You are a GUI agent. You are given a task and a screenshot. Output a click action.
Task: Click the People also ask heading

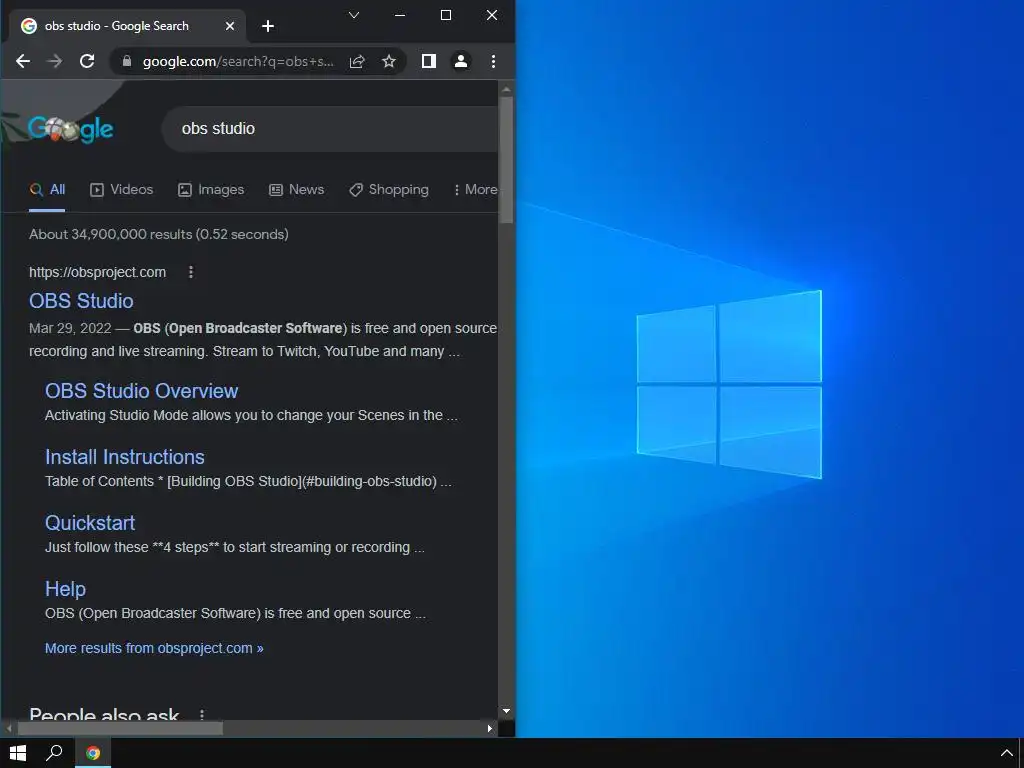coord(104,714)
